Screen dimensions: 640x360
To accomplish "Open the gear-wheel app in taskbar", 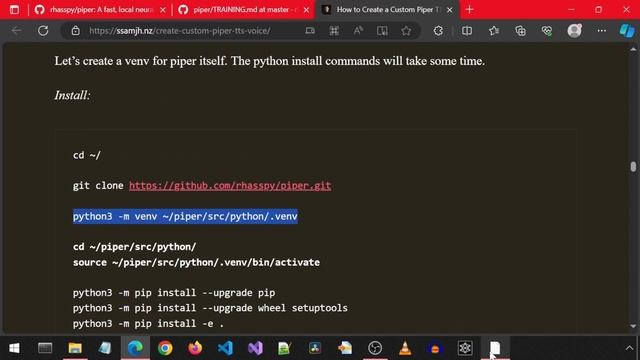I will pos(465,348).
